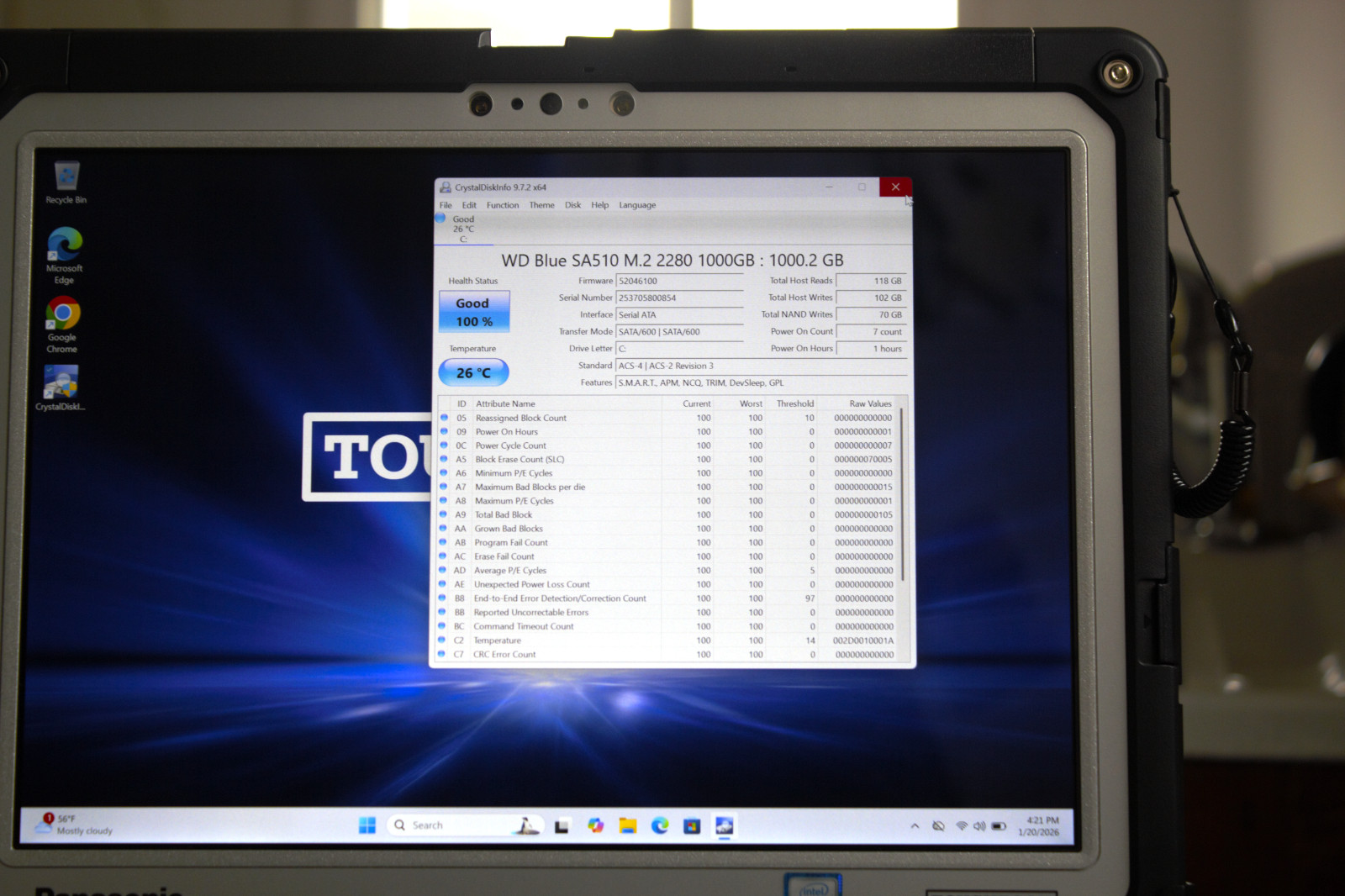Click the Total Host Reads value 118 GB

pos(871,281)
